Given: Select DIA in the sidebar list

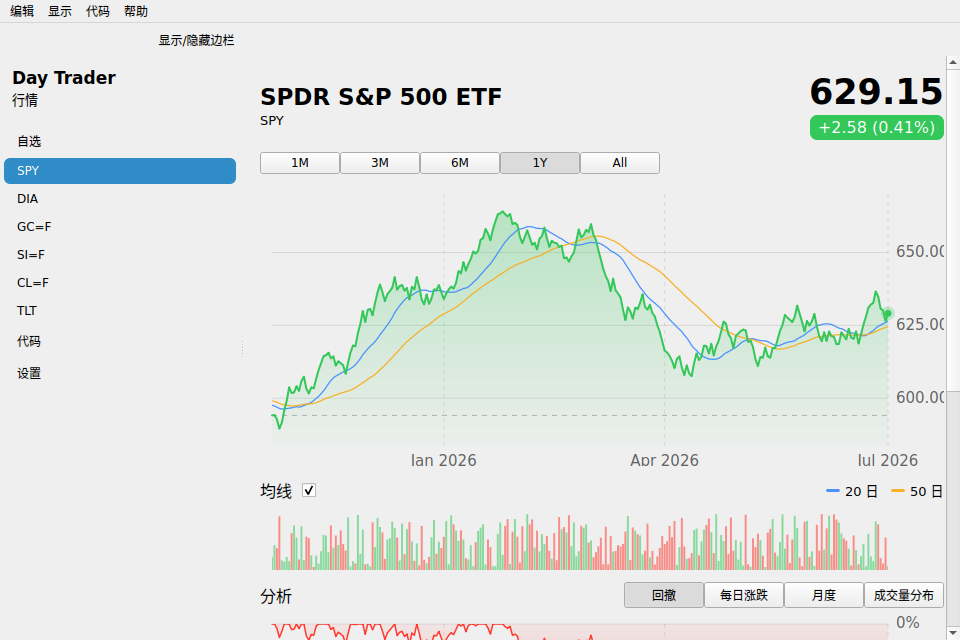Looking at the screenshot, I should tap(120, 199).
